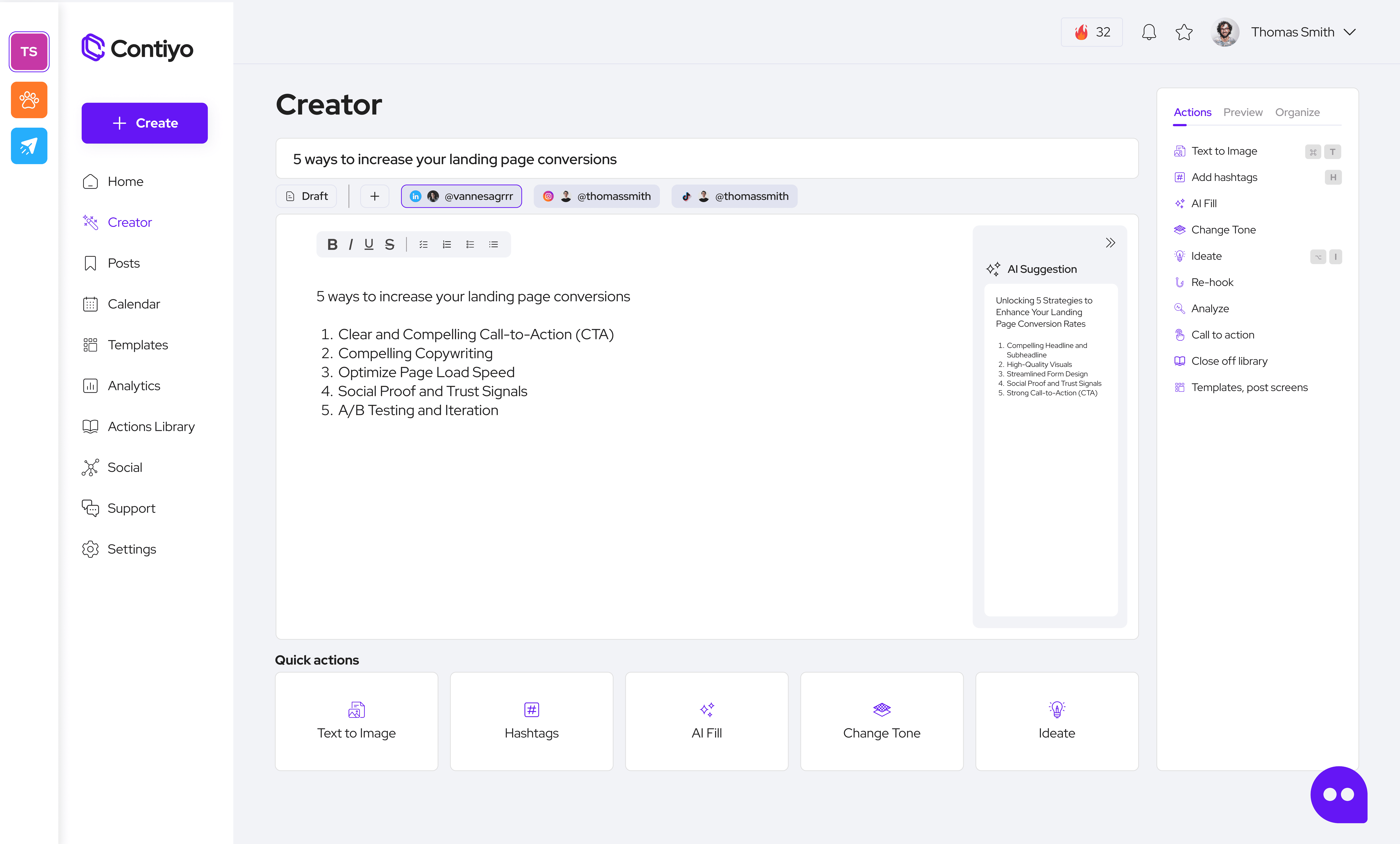Apply italic formatting
The width and height of the screenshot is (1400, 844).
[x=351, y=244]
